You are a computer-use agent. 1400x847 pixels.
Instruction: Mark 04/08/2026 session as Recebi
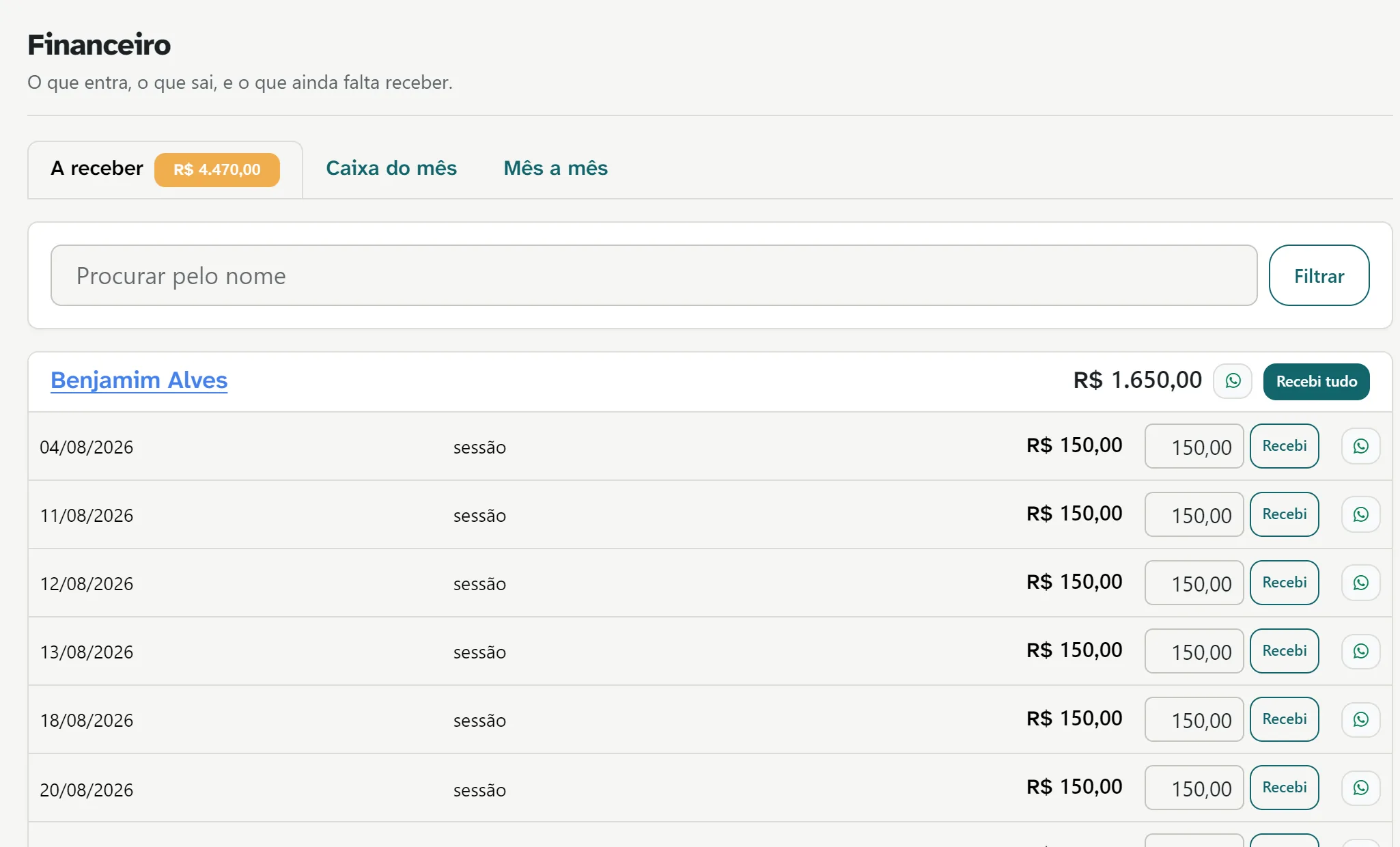(1284, 446)
